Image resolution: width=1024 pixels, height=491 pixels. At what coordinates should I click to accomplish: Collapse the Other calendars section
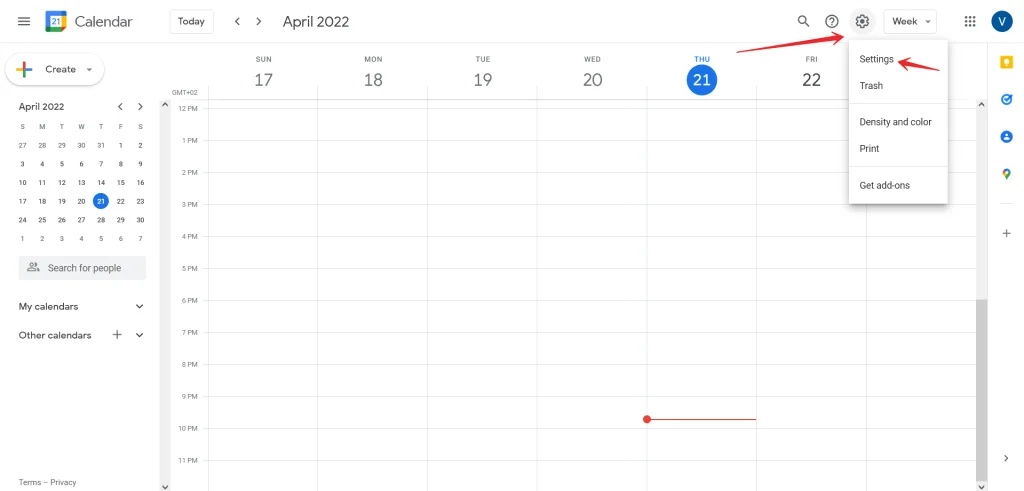(x=139, y=335)
